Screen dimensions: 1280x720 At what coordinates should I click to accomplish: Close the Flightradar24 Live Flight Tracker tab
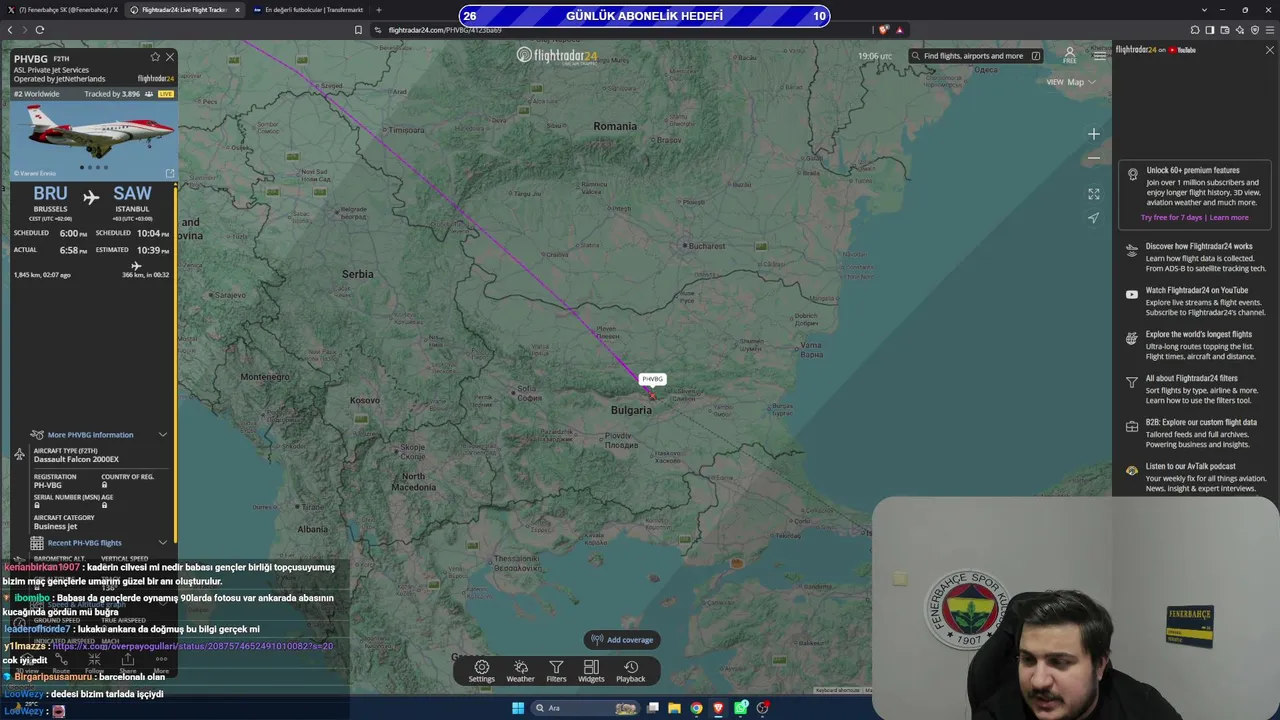click(x=237, y=10)
